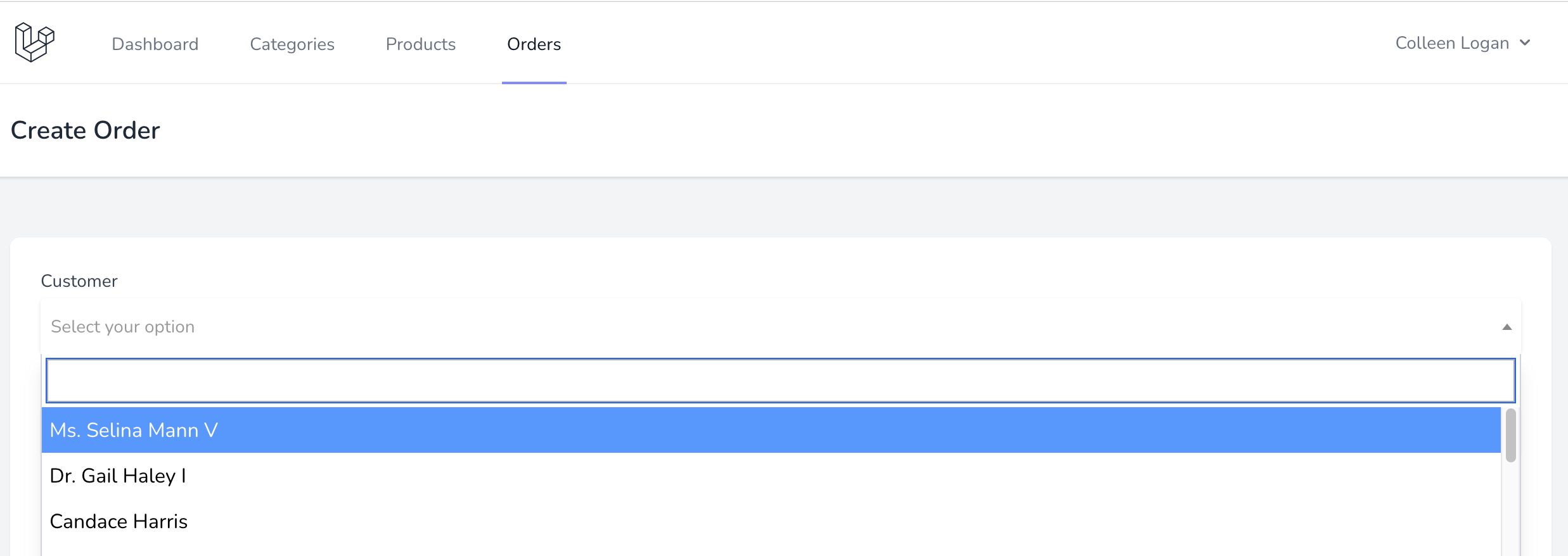Click the chevron beside Colleen Logan
The height and width of the screenshot is (556, 1568).
coord(1526,43)
